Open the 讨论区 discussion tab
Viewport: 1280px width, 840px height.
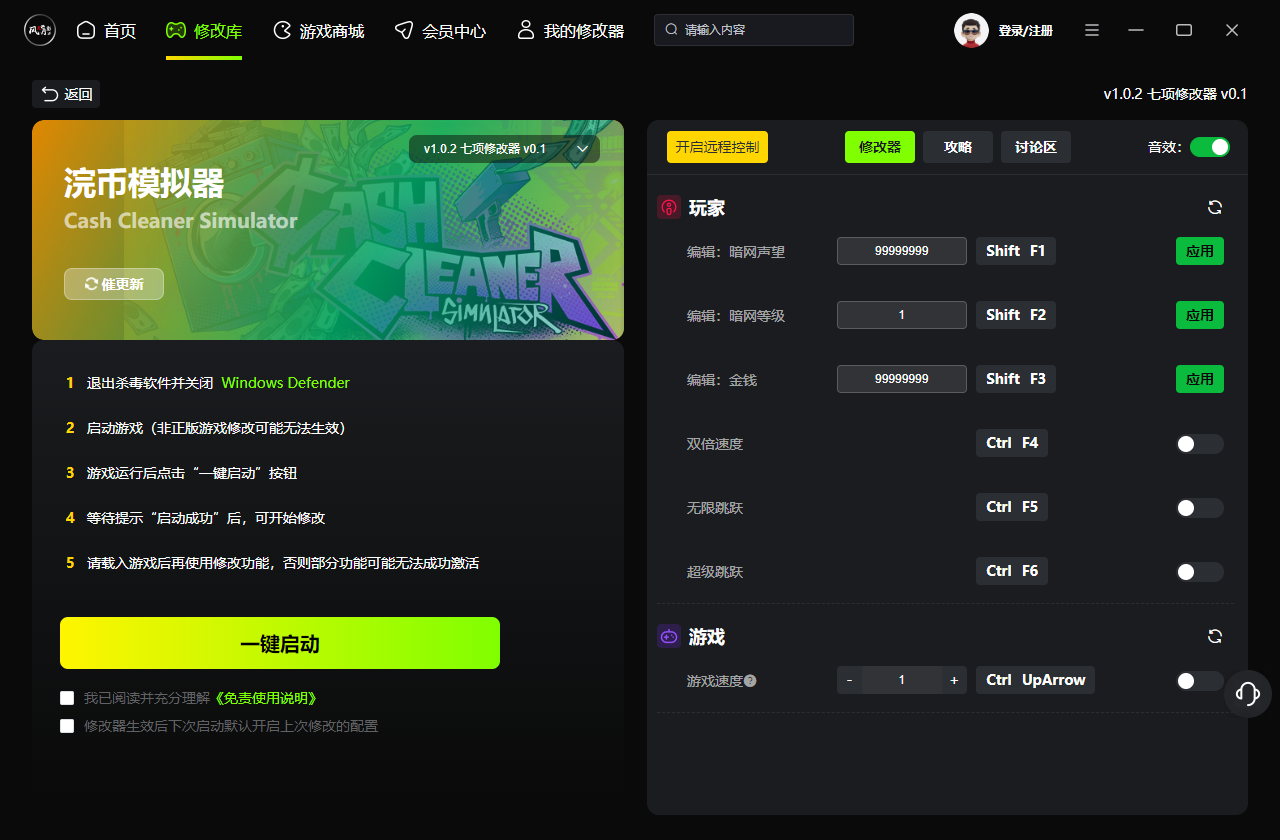point(1036,147)
